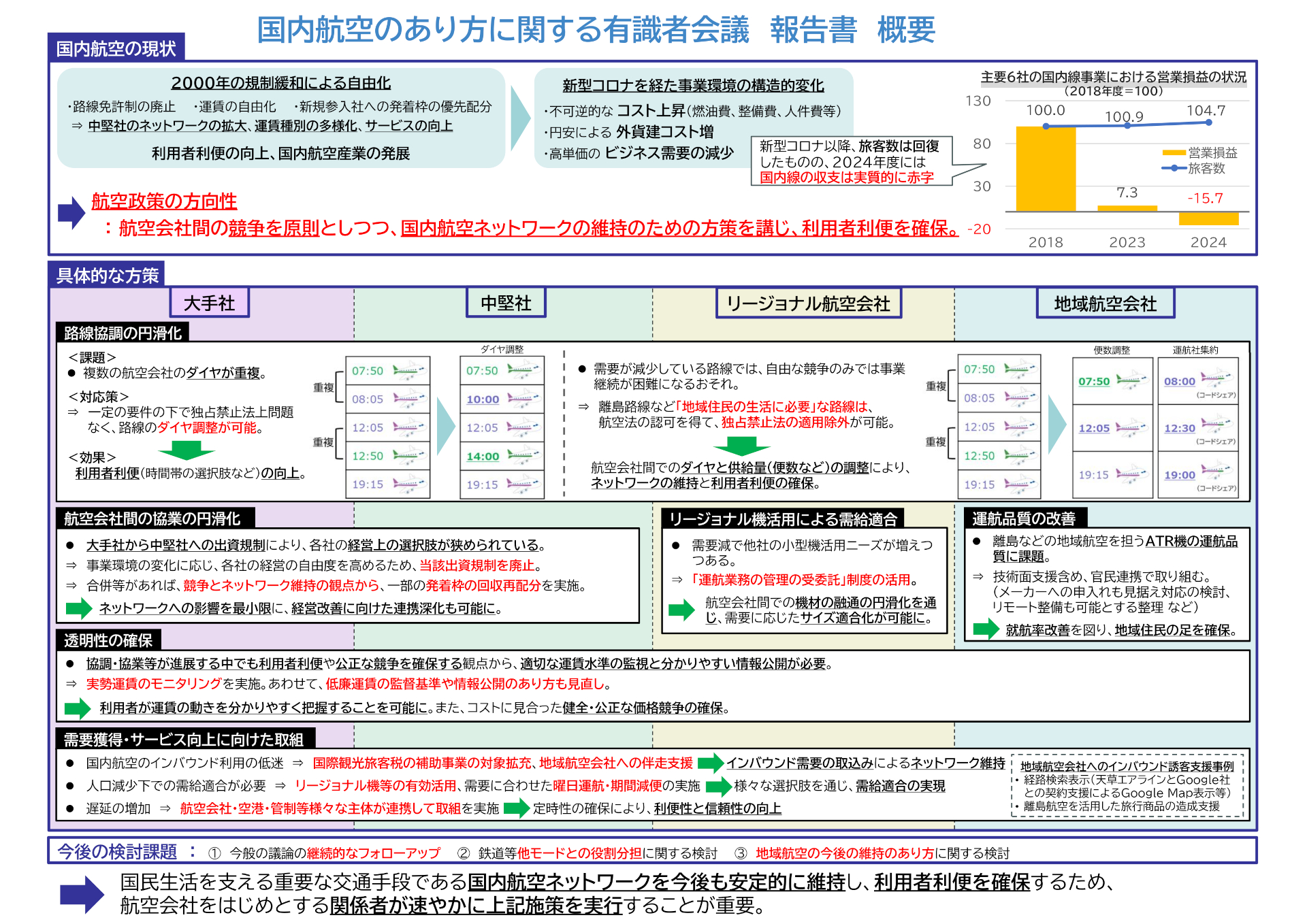This screenshot has height=924, width=1307.
Task: Click the 2000年の規制緩和による自由化 heading
Action: 280,82
